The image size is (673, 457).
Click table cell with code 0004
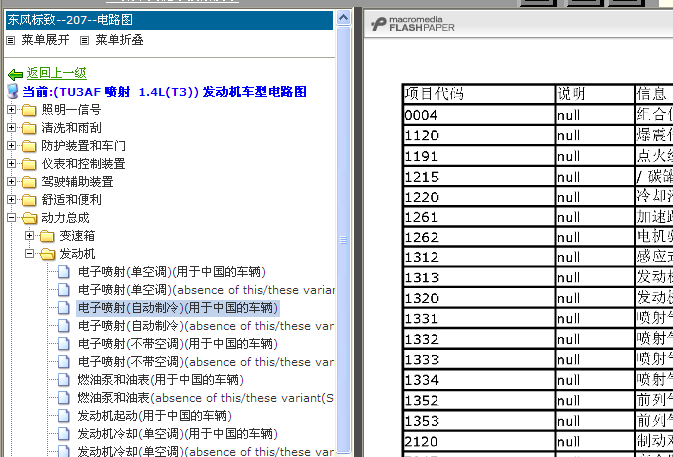tap(479, 115)
